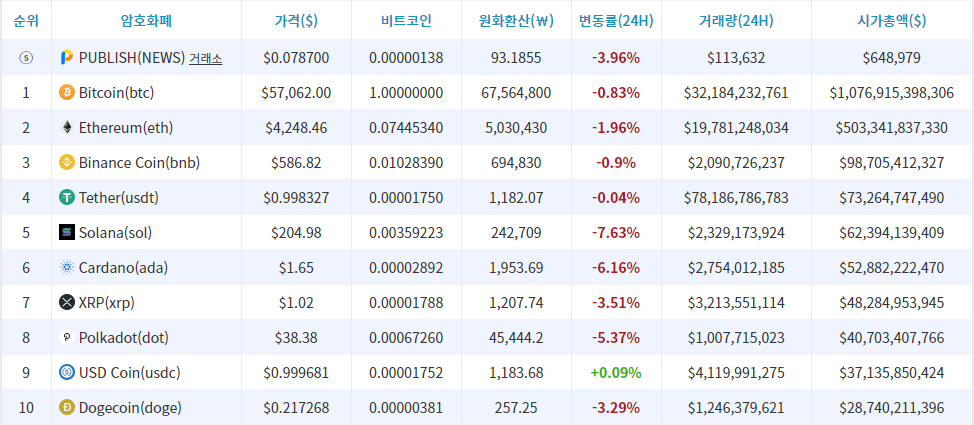Open the Binance Coin(bnb) name
974x425 pixels.
[x=139, y=163]
